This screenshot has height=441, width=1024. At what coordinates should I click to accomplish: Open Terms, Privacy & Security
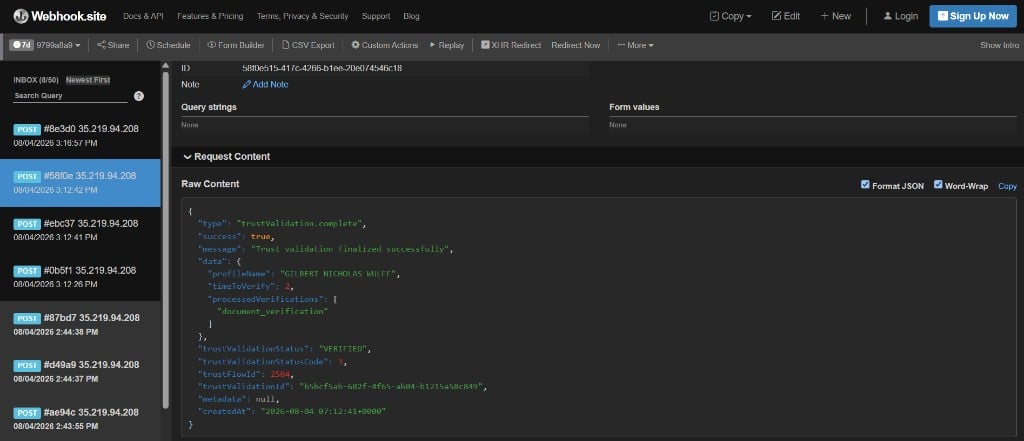click(302, 16)
